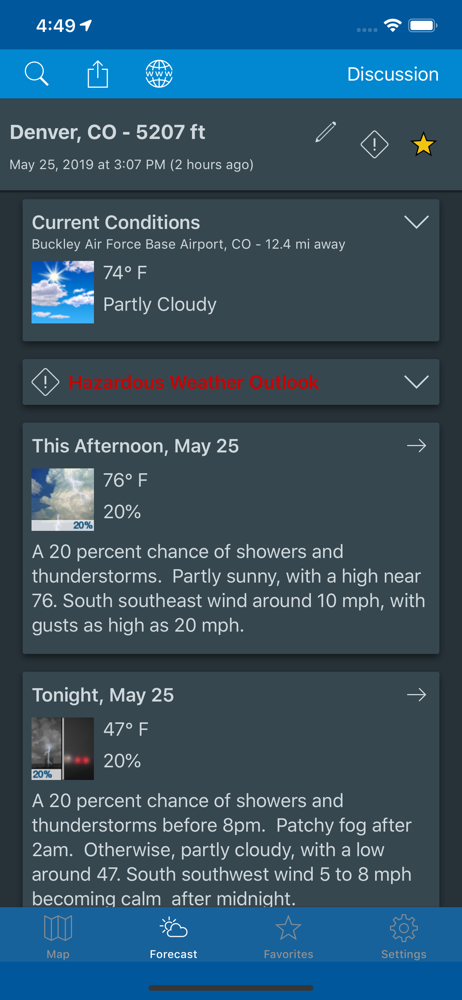Open Tonight forecast details arrow
Viewport: 462px width, 1000px height.
coord(417,695)
